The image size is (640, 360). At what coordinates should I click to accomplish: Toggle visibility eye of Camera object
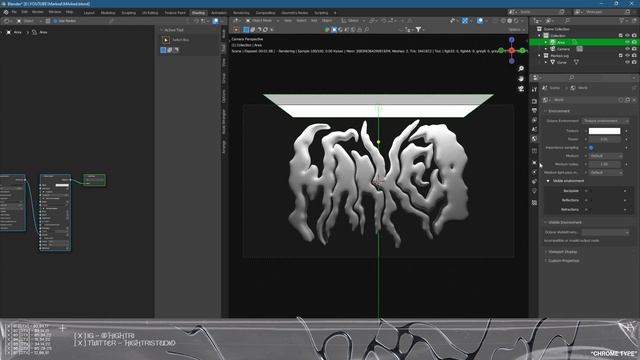(x=627, y=49)
